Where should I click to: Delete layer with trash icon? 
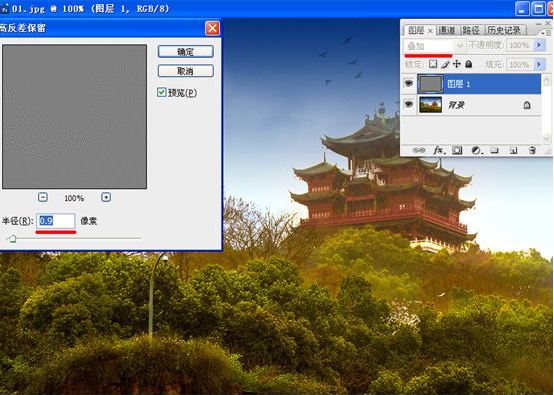pos(532,151)
